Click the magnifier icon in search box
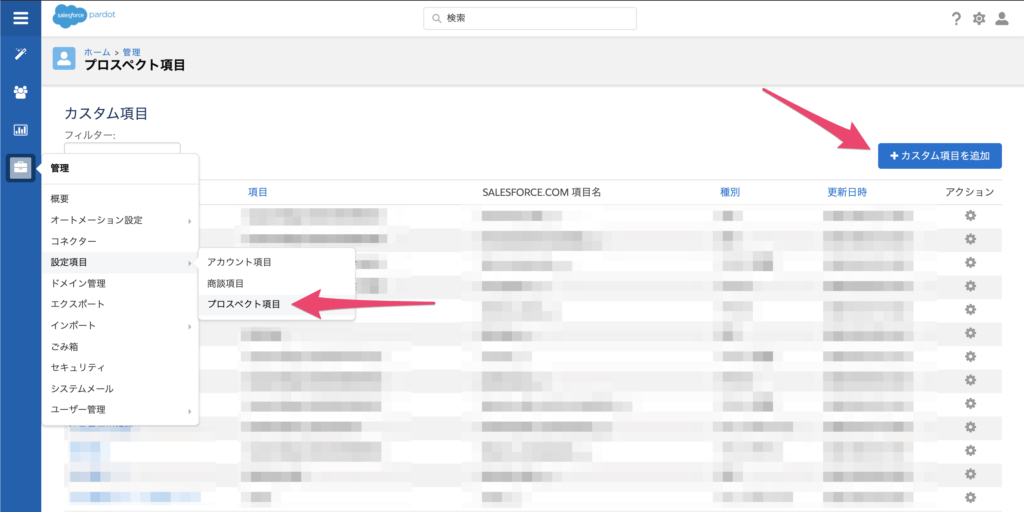This screenshot has width=1024, height=512. [x=437, y=19]
